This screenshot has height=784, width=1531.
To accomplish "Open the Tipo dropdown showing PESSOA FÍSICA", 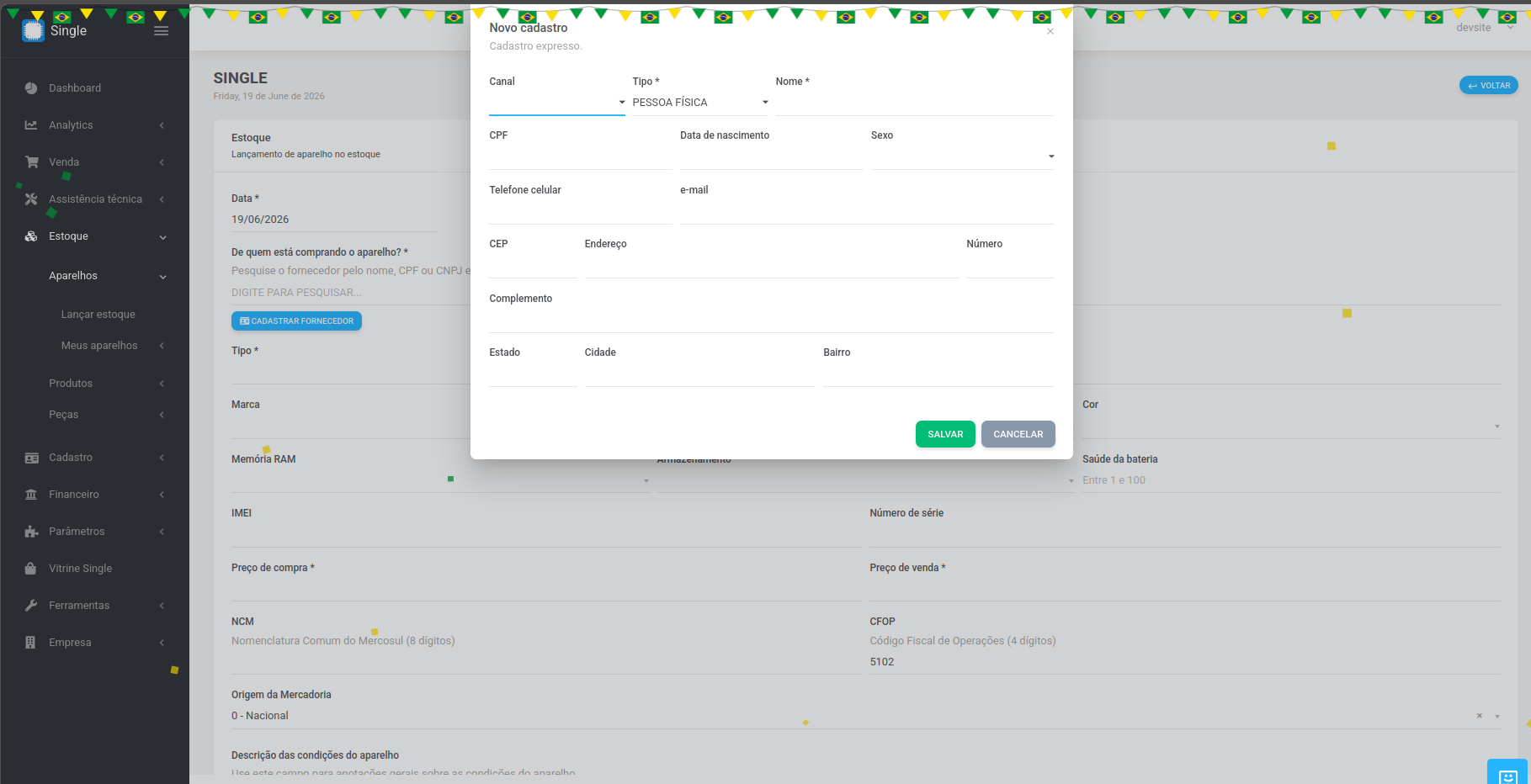I will point(700,103).
